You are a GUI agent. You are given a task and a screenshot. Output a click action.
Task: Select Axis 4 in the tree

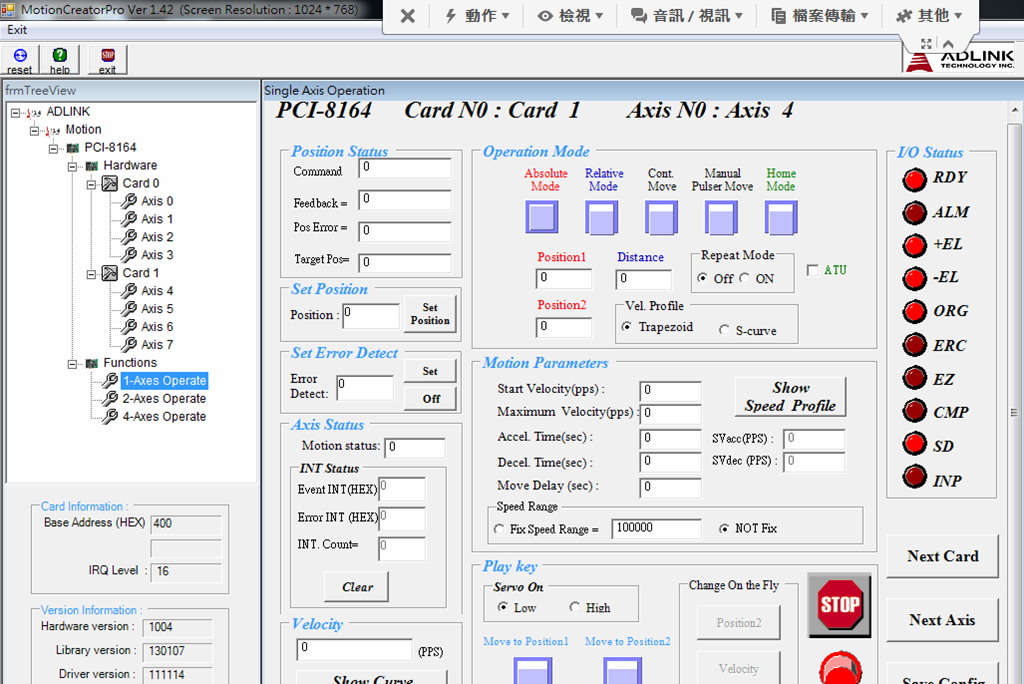pos(156,291)
